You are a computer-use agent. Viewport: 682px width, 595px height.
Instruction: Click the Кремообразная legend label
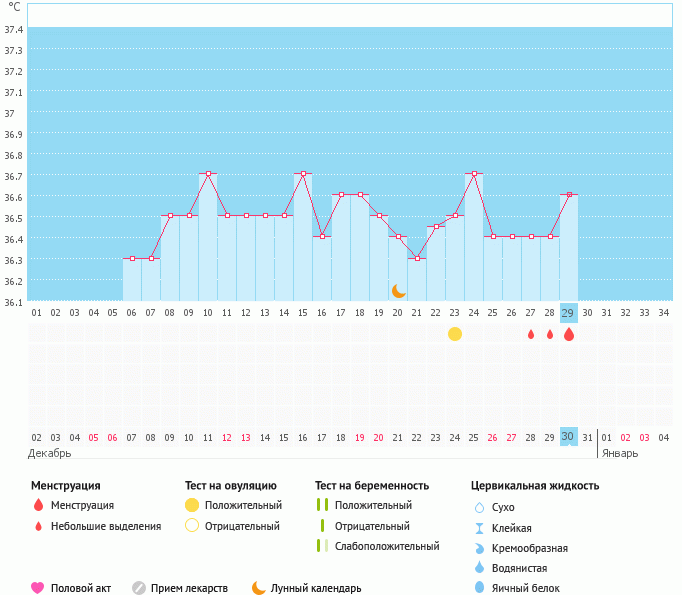(x=530, y=548)
